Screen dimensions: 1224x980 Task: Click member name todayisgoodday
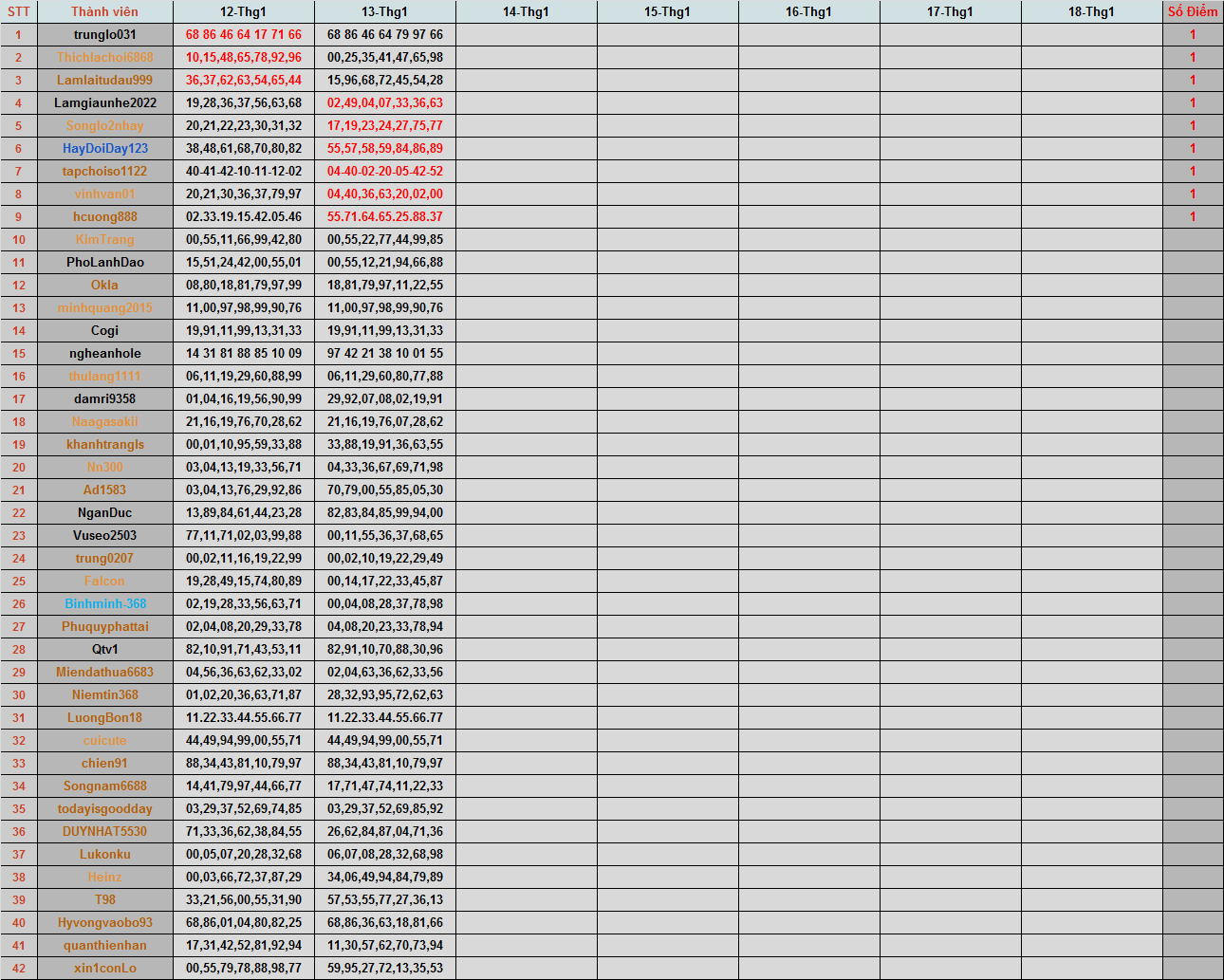[x=104, y=808]
